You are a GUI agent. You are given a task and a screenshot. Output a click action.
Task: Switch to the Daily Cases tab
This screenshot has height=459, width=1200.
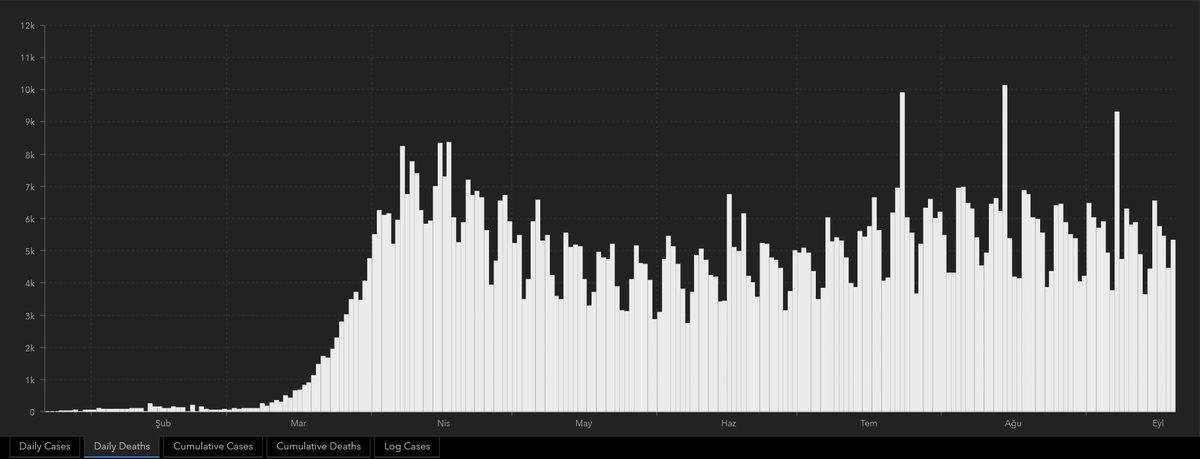click(44, 446)
